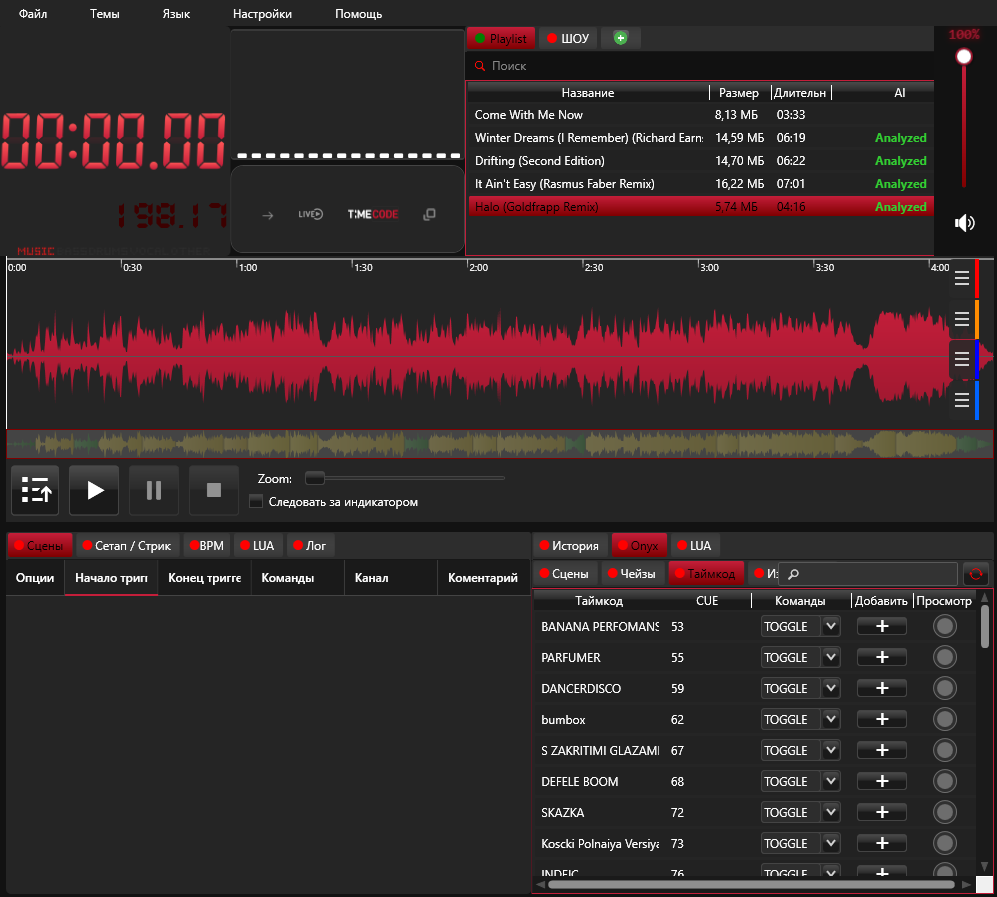Click the add button for SKAZKA row
Screen dimensions: 997x897
[x=881, y=812]
